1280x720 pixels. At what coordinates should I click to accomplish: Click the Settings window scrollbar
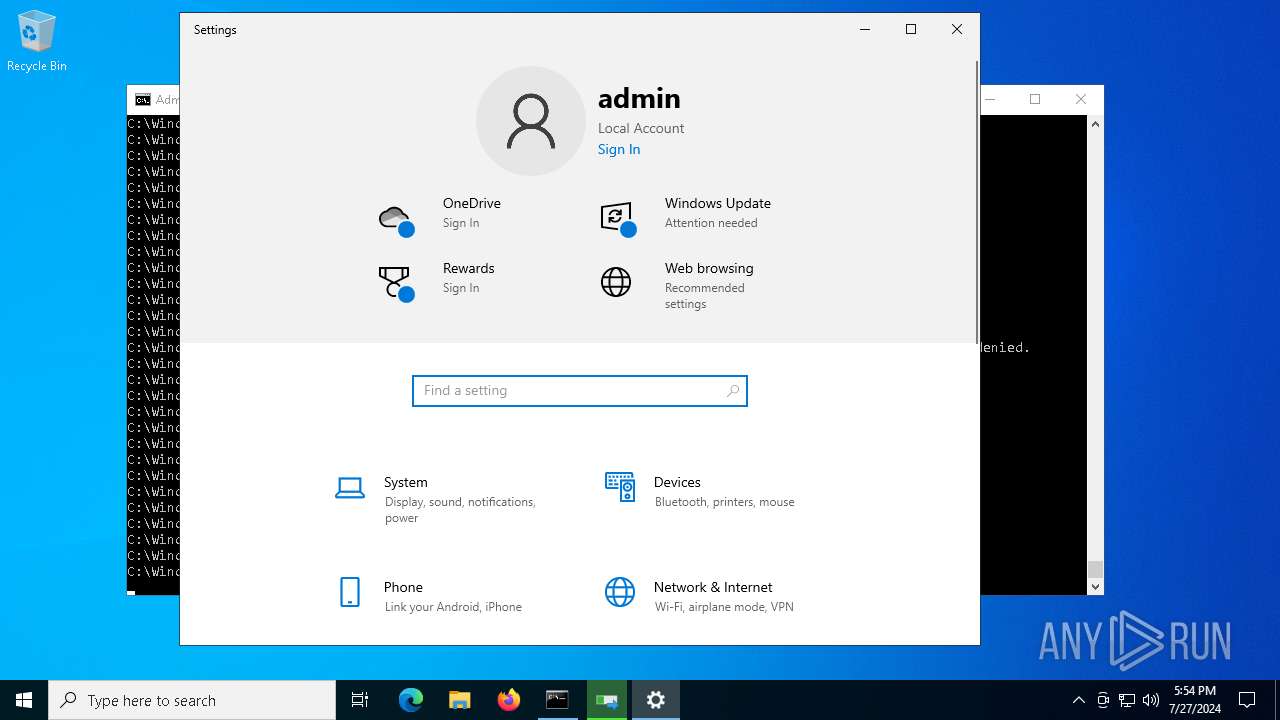(x=976, y=200)
